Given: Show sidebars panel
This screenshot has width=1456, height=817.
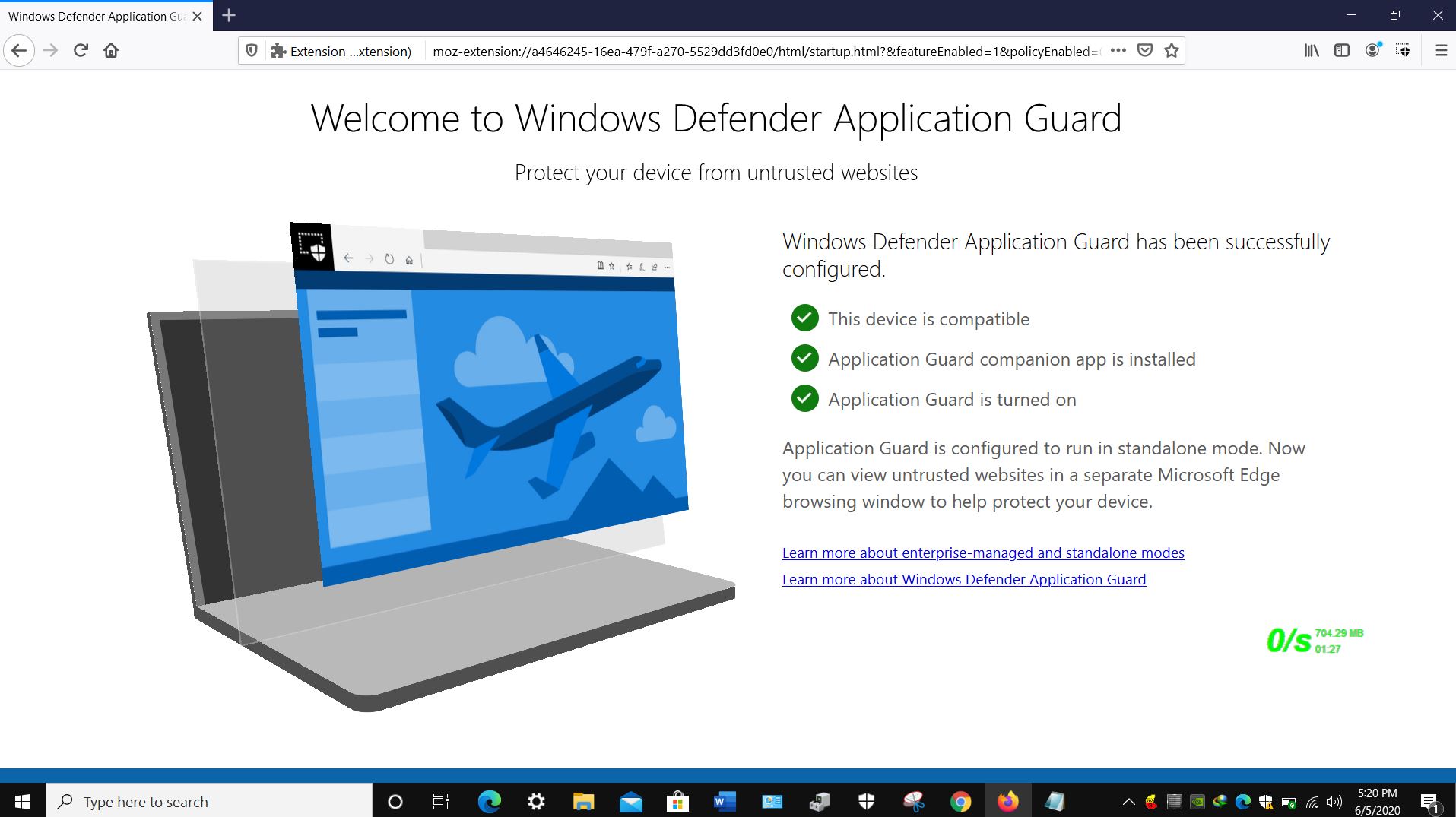Looking at the screenshot, I should pyautogui.click(x=1342, y=51).
